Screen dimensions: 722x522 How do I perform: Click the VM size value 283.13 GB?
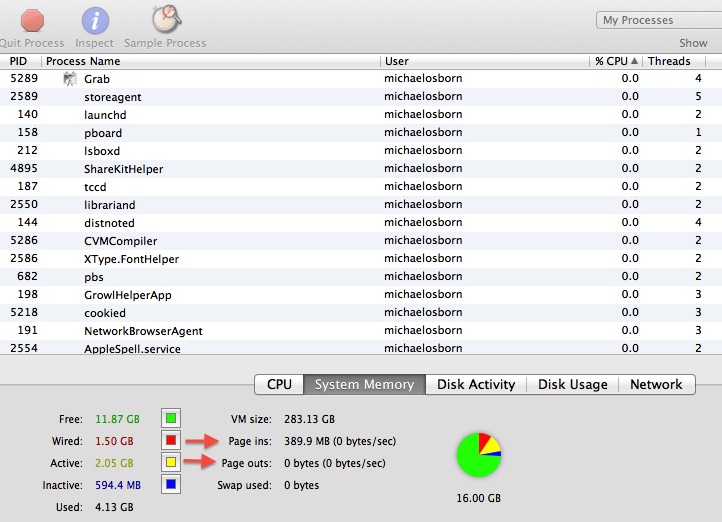[x=309, y=419]
